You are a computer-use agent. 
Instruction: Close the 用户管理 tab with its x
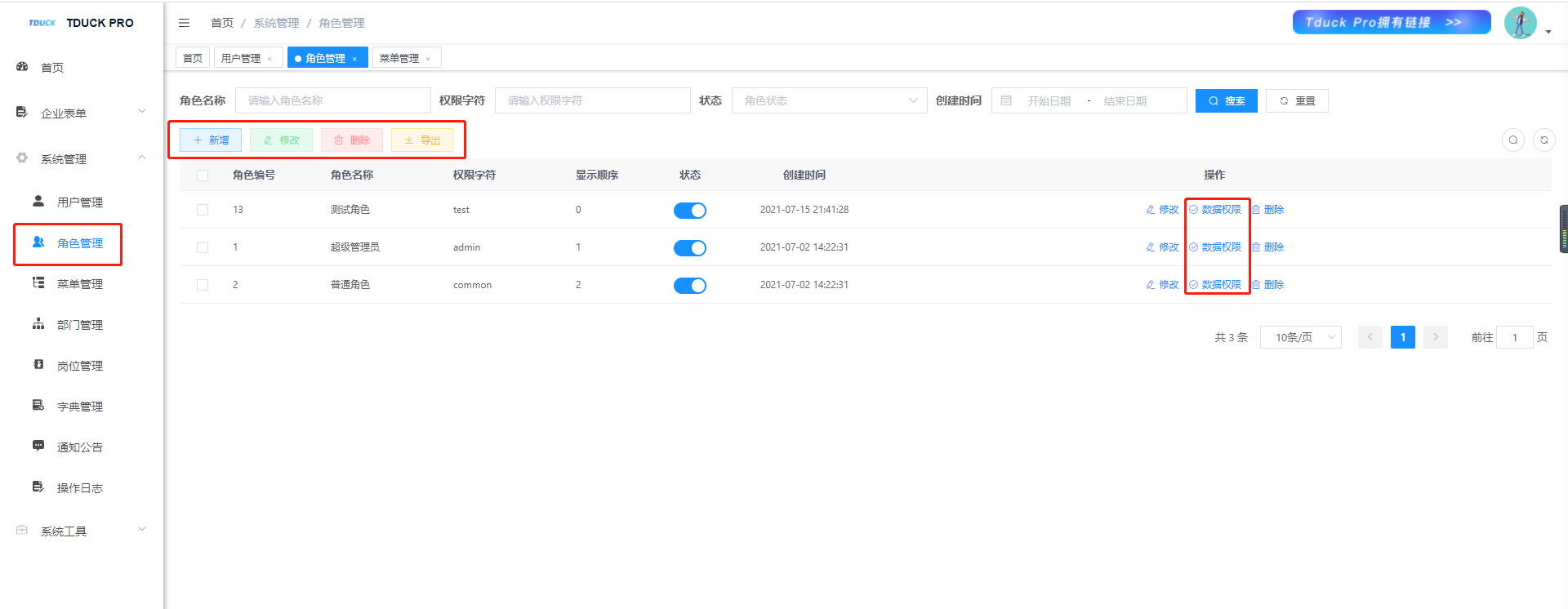269,59
